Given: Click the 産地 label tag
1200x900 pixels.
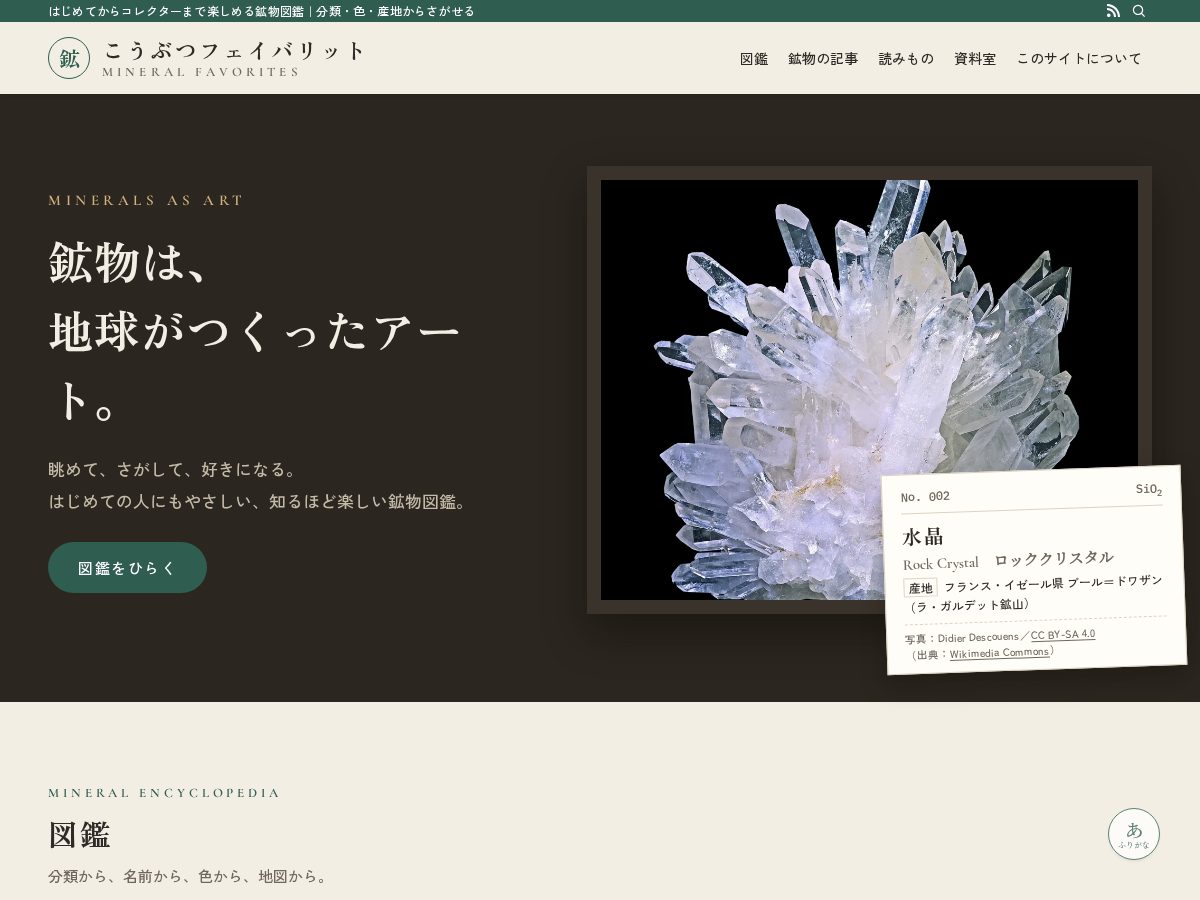Looking at the screenshot, I should [x=920, y=589].
